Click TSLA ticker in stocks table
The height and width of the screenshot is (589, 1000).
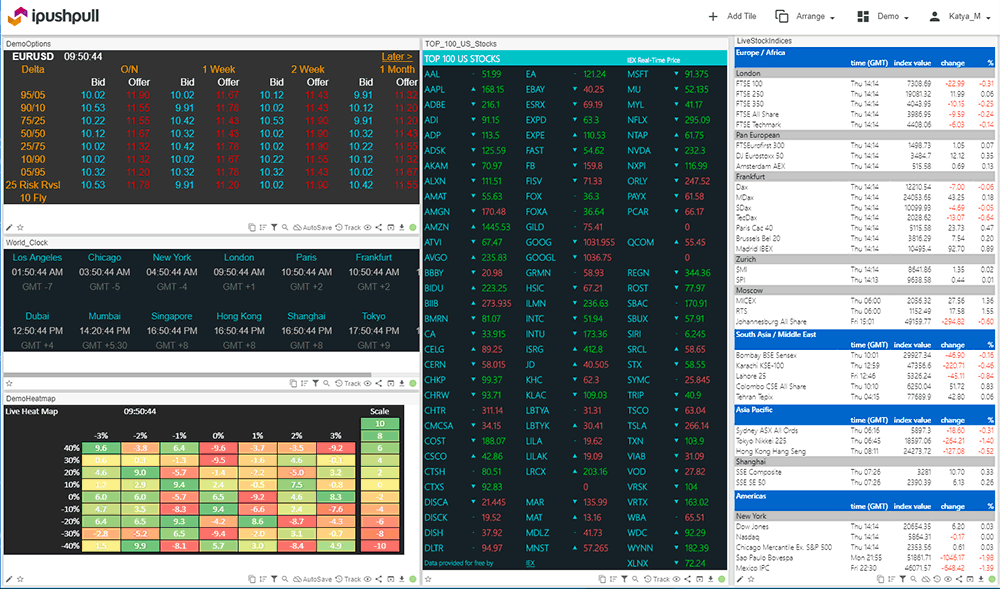click(638, 426)
